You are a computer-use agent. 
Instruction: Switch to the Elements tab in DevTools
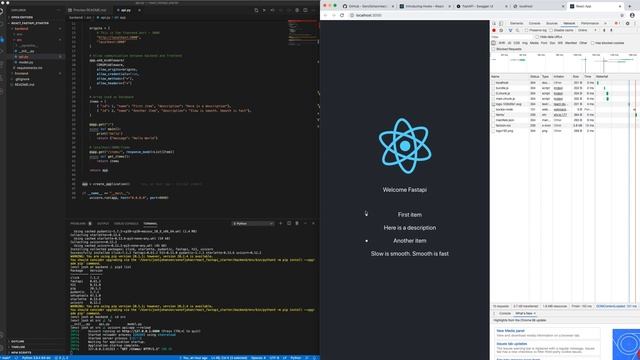tap(516, 23)
